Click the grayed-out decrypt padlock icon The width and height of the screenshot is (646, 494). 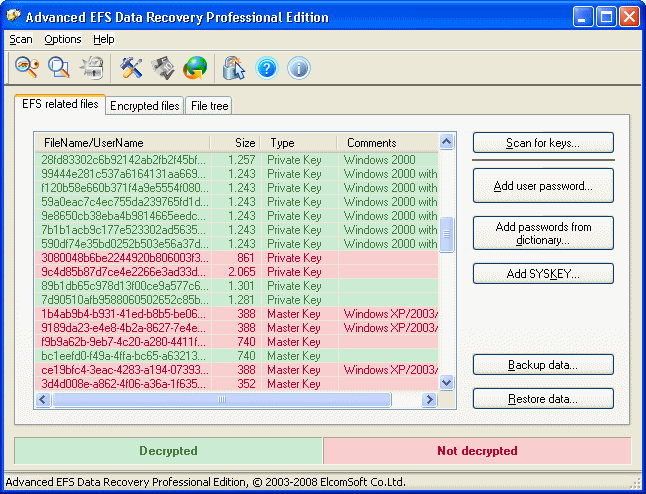tap(92, 67)
